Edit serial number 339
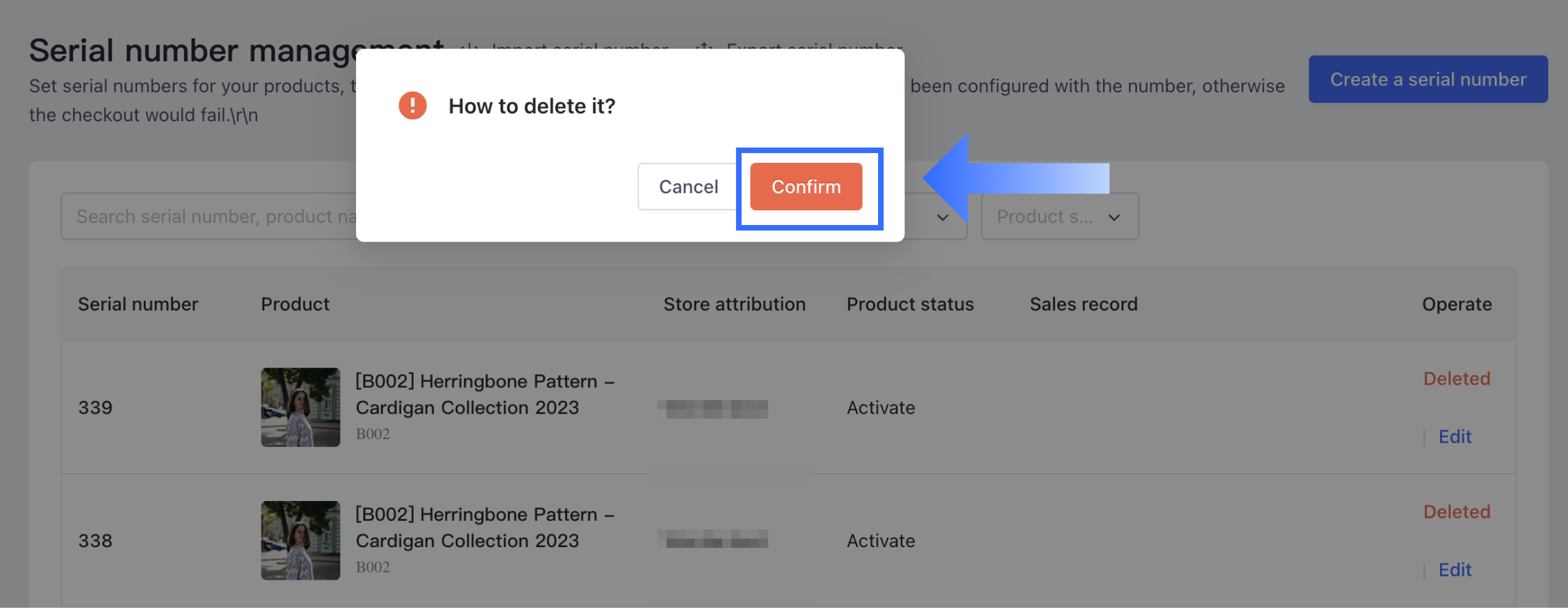1568x608 pixels. tap(1454, 436)
